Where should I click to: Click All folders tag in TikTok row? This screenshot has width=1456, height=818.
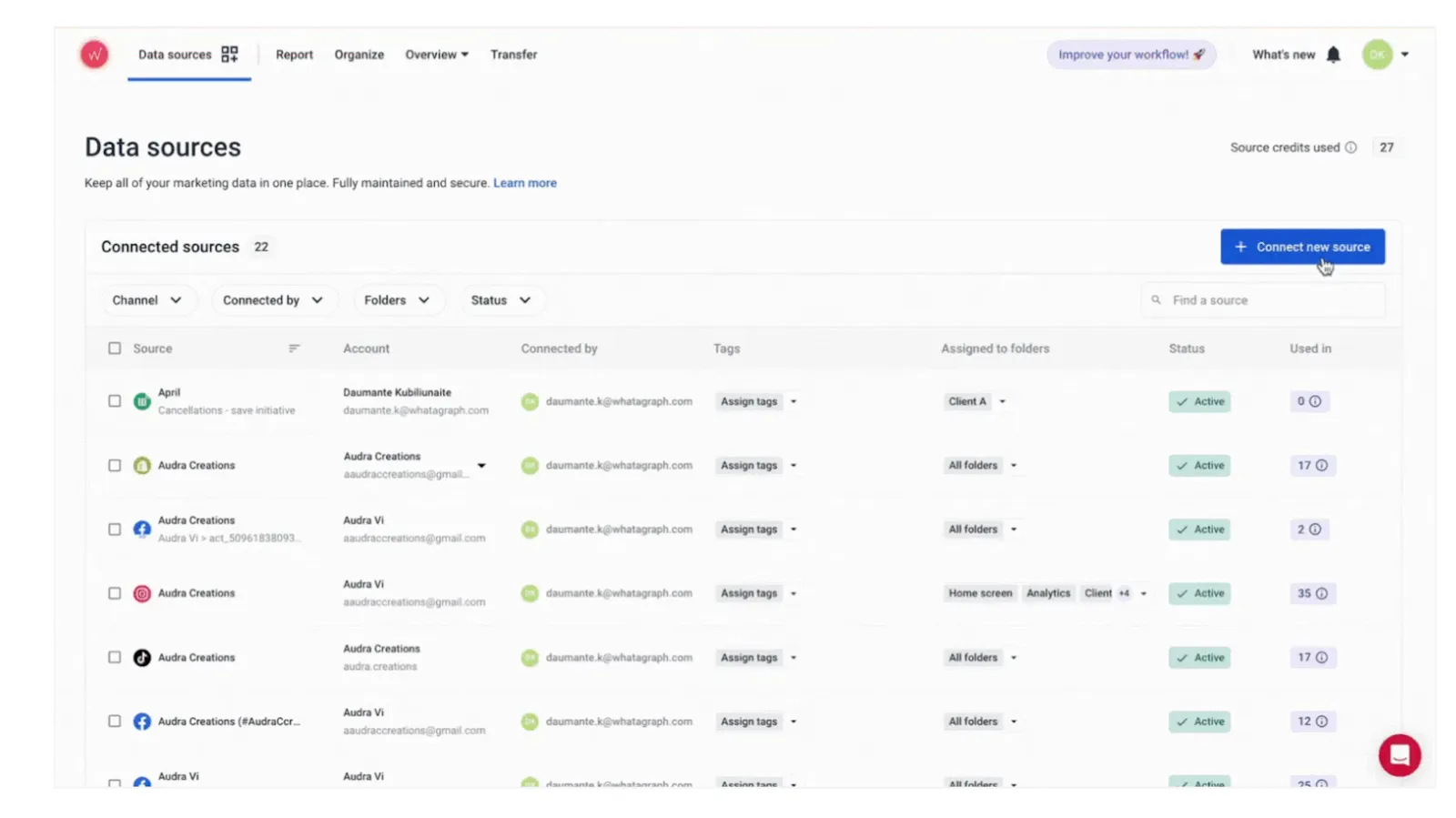point(973,658)
